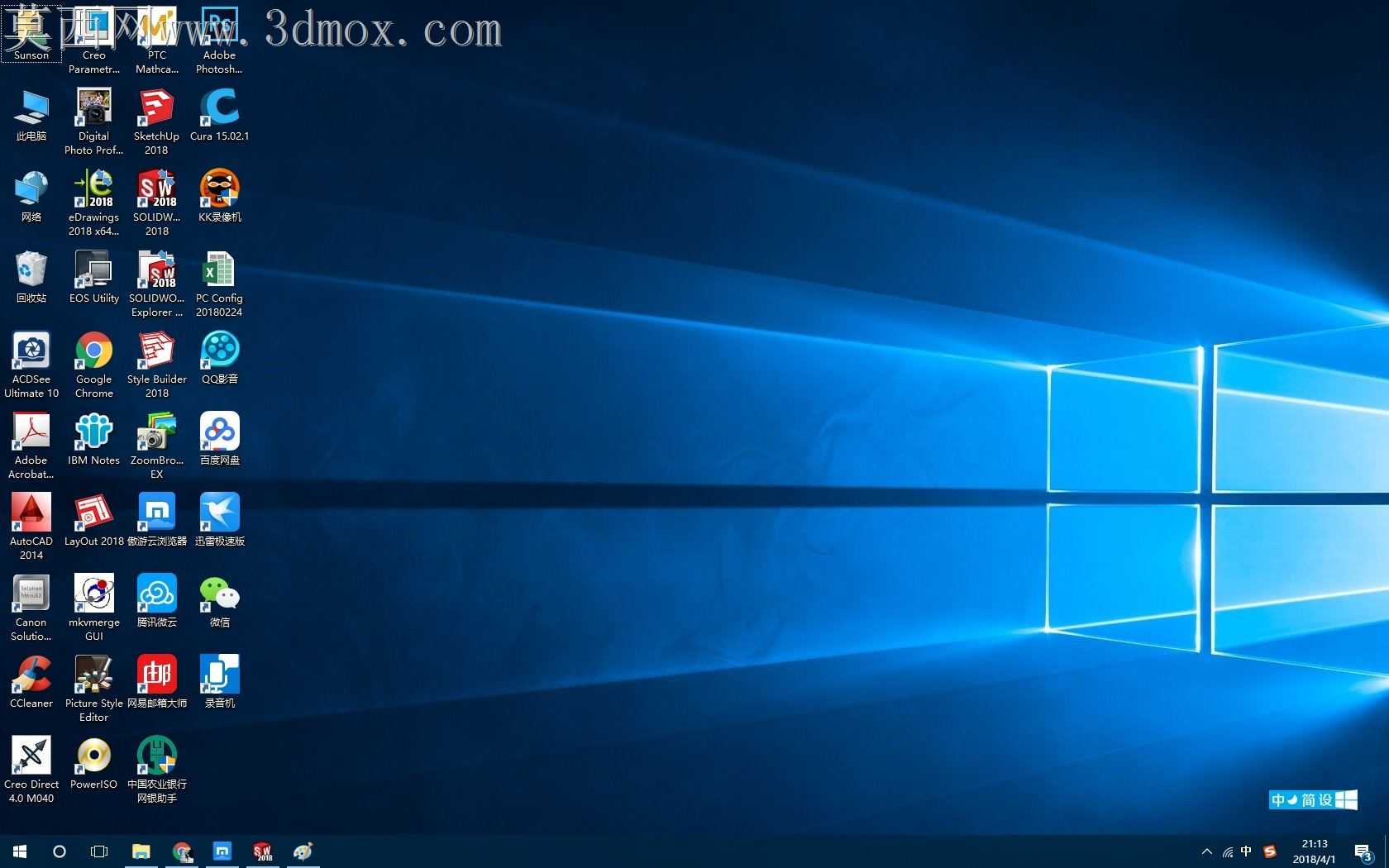Switch to SolidWorks 2018 on the taskbar
1389x868 pixels.
tap(263, 851)
